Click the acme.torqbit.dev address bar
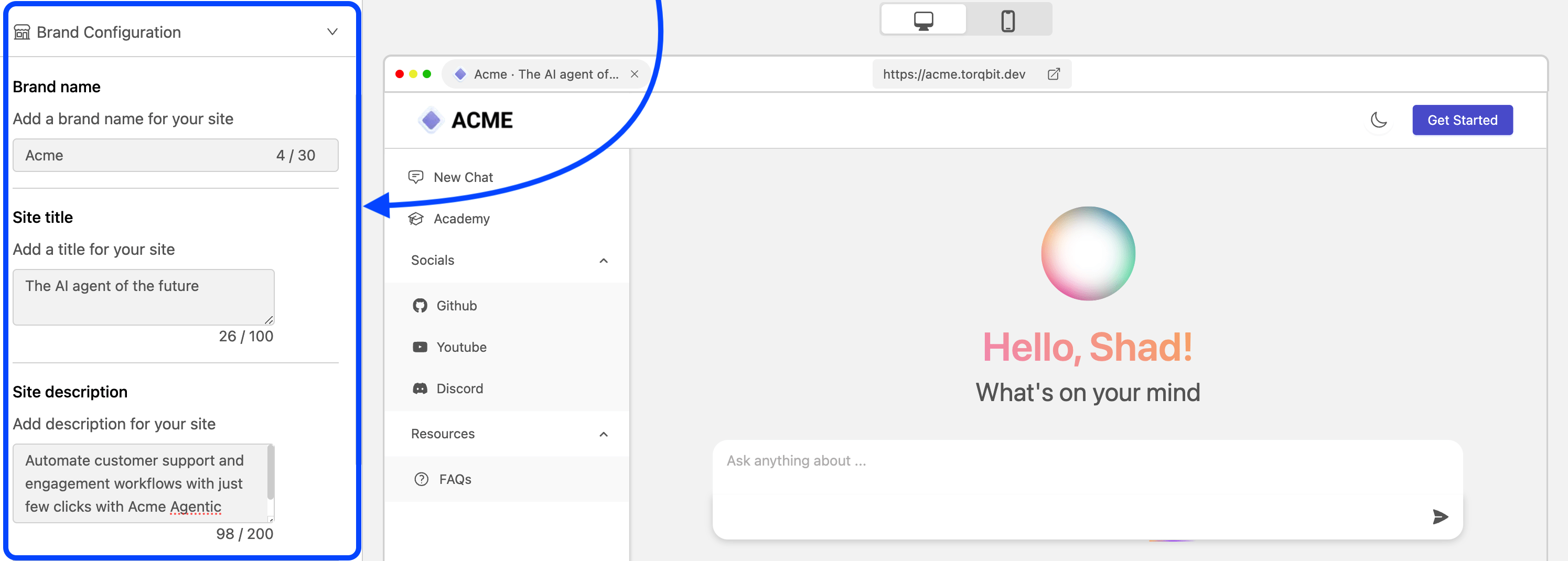Viewport: 1568px width, 561px height. click(x=971, y=73)
